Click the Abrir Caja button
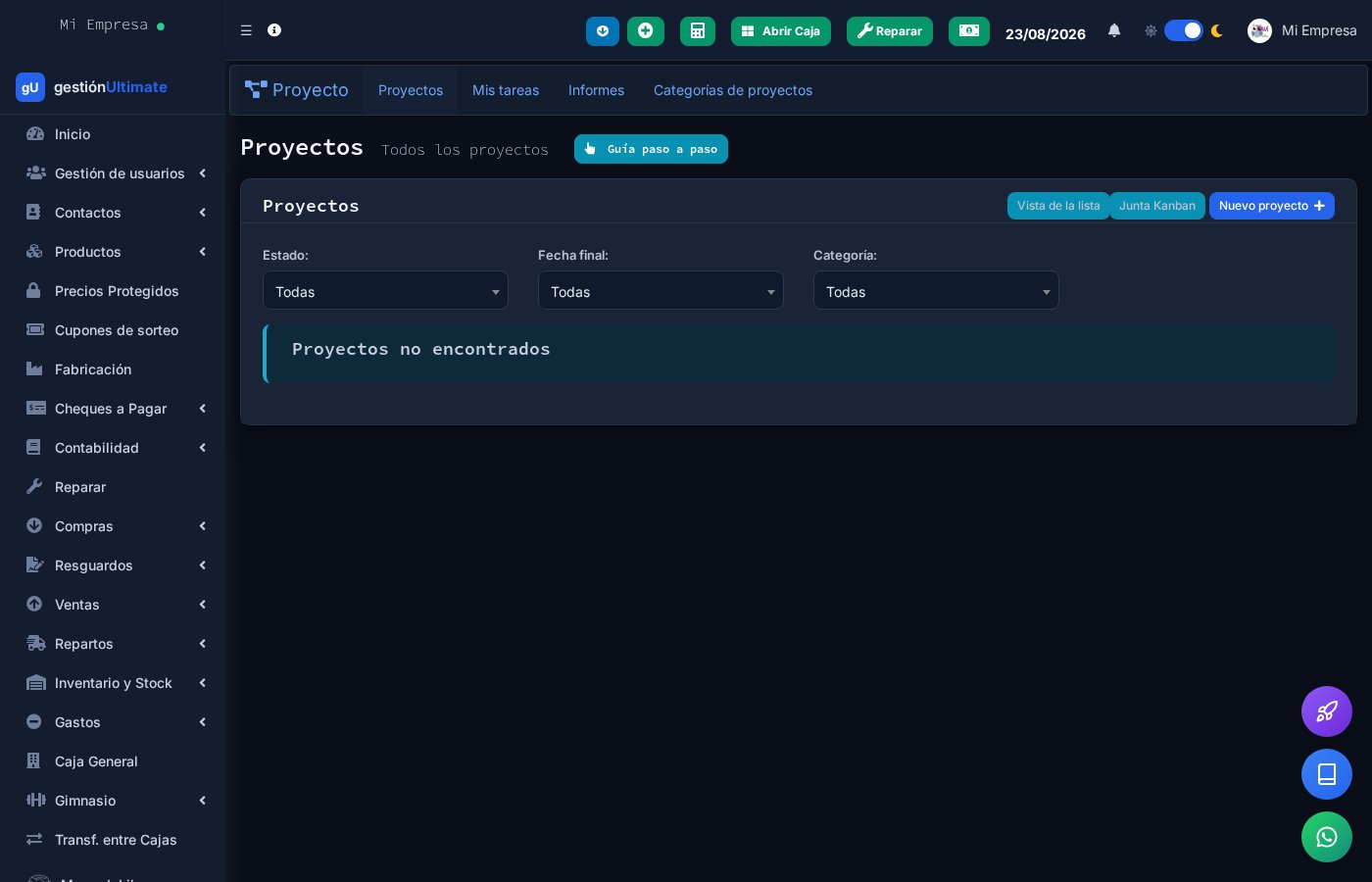 point(781,31)
